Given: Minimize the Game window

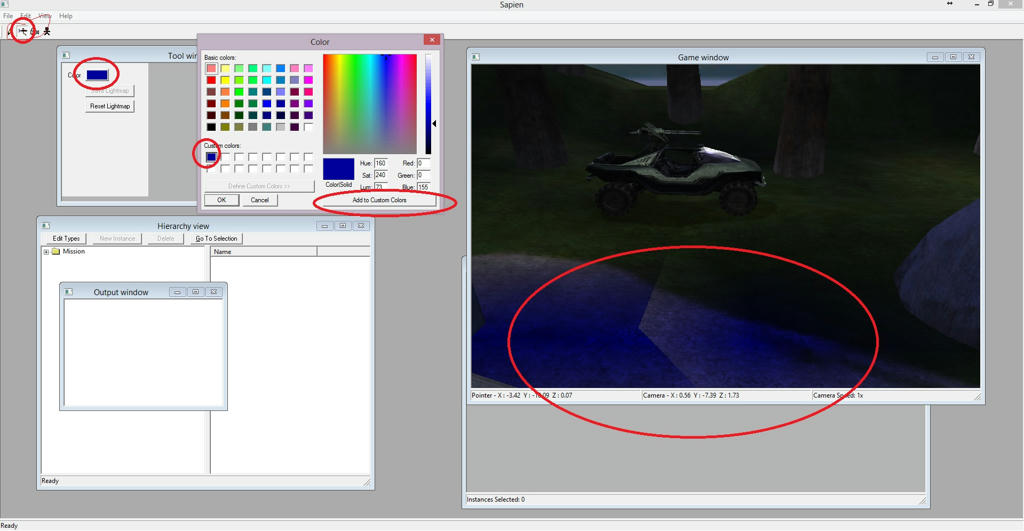Looking at the screenshot, I should point(935,57).
